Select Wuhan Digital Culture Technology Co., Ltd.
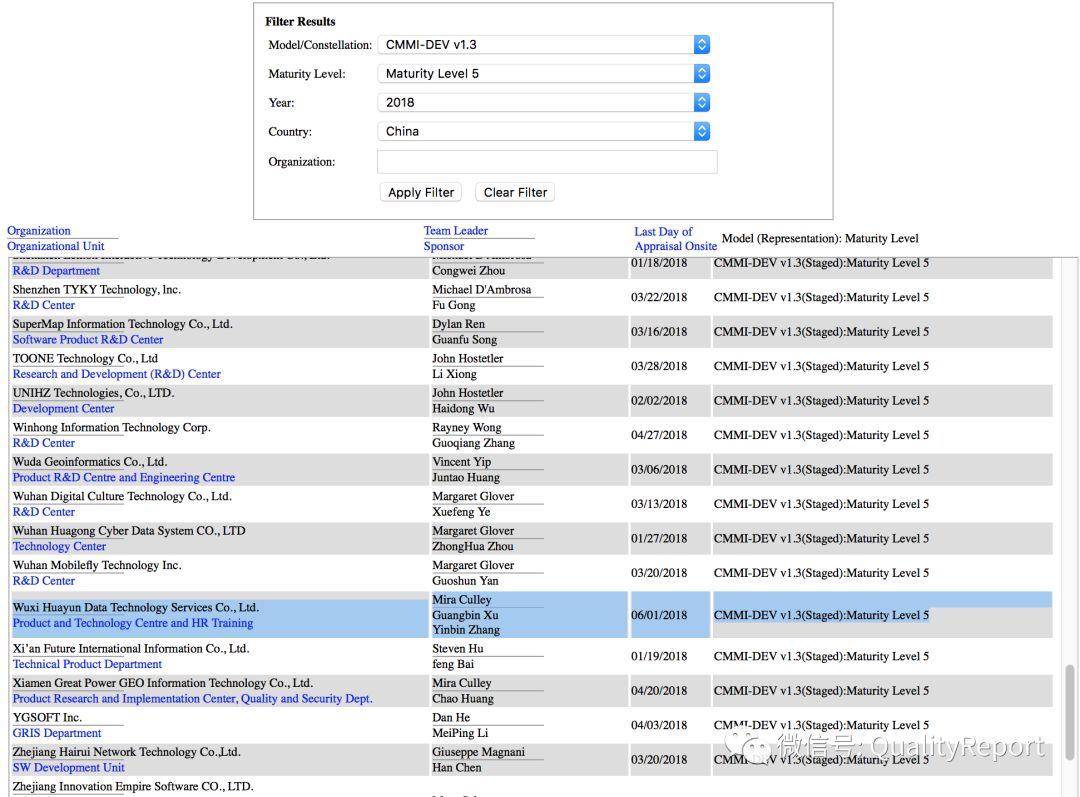The height and width of the screenshot is (797, 1080). tap(123, 496)
